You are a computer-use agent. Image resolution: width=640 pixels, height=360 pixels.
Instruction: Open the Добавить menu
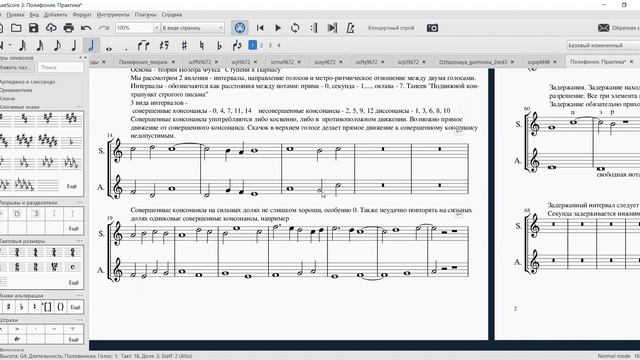point(55,14)
